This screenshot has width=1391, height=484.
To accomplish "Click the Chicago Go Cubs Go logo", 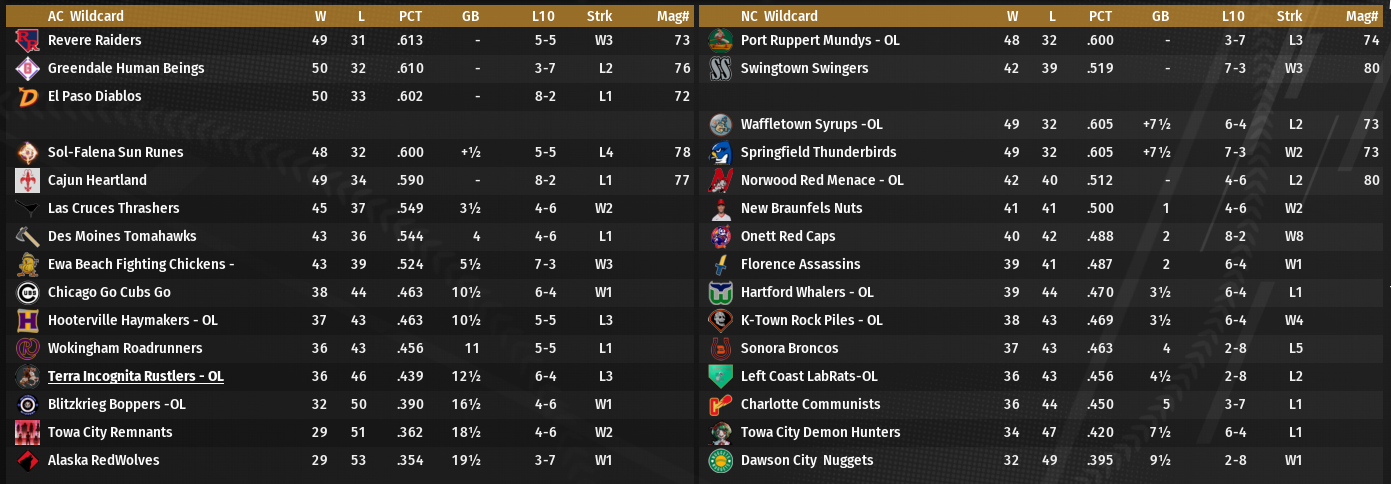I will coord(27,292).
